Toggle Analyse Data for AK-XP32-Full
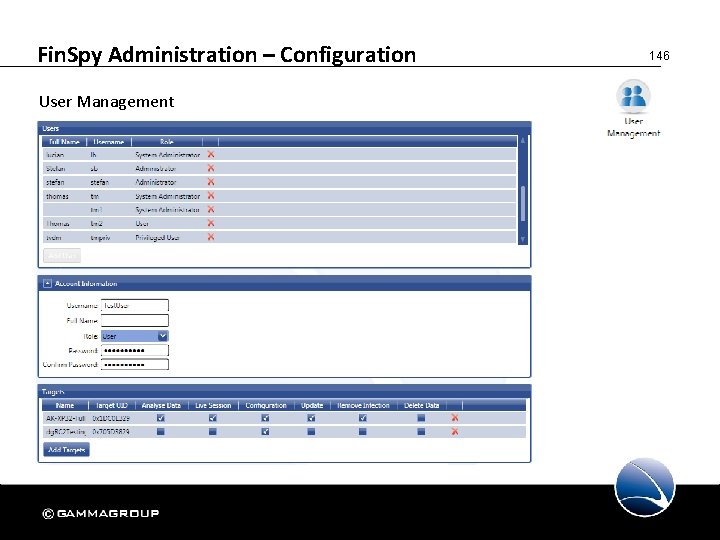Screen dimensions: 720x540 (x=161, y=418)
